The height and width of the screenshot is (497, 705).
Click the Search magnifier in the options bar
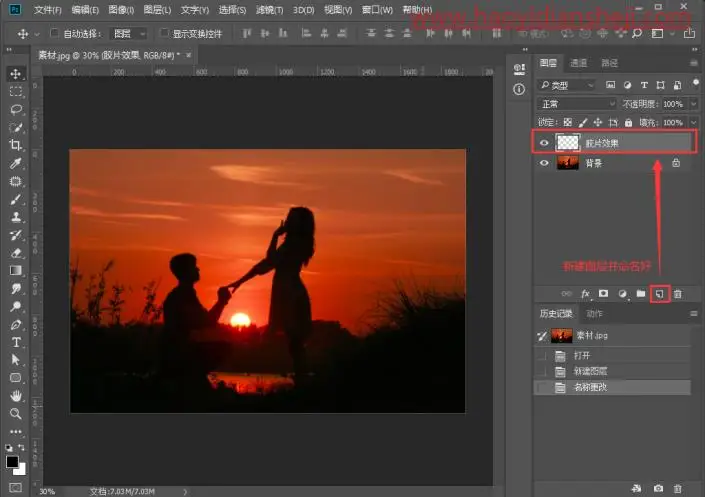637,33
